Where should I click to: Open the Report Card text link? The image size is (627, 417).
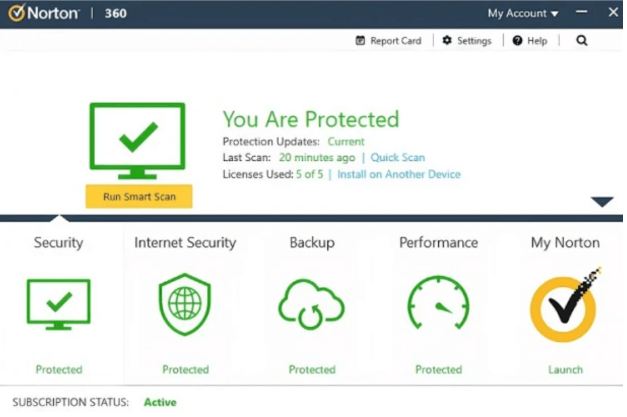click(x=396, y=41)
